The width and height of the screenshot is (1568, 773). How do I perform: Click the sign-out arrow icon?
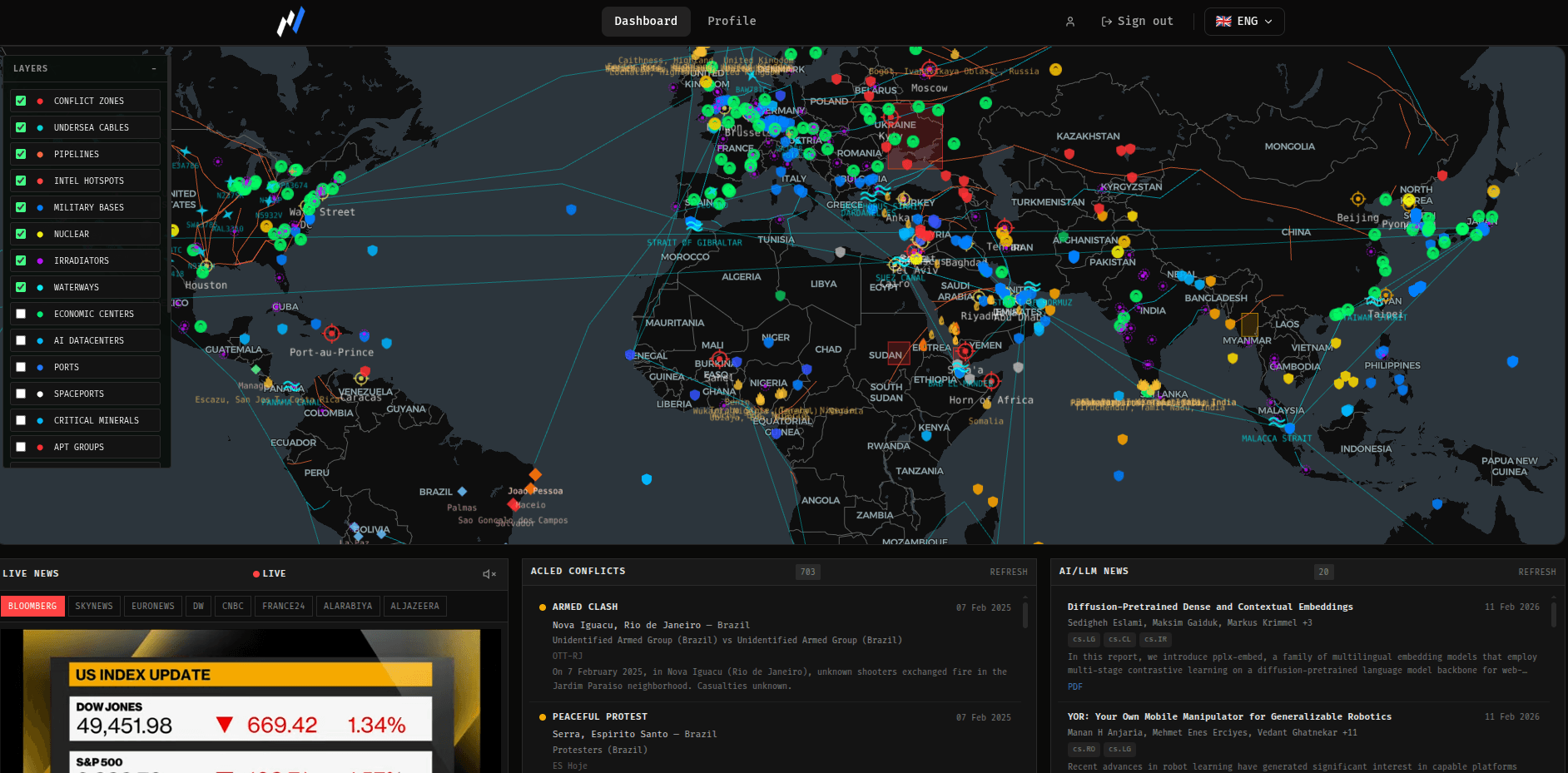tap(1107, 21)
